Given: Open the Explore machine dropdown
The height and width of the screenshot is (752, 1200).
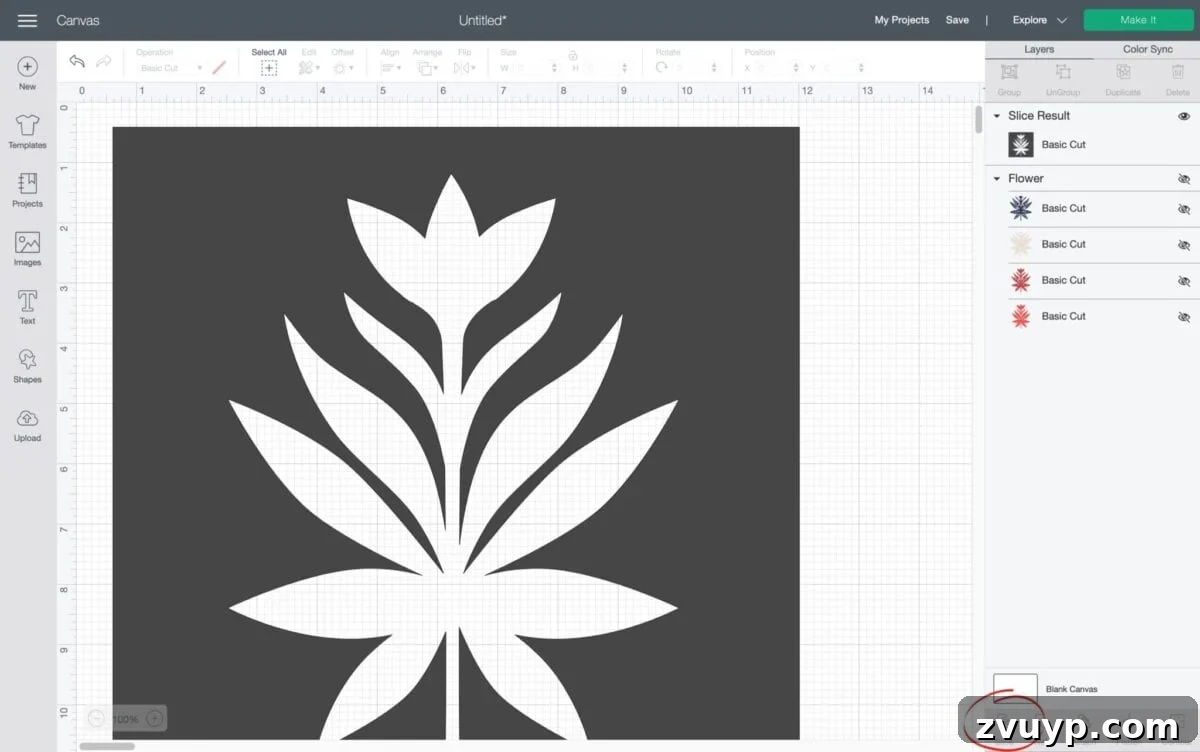Looking at the screenshot, I should 1039,20.
